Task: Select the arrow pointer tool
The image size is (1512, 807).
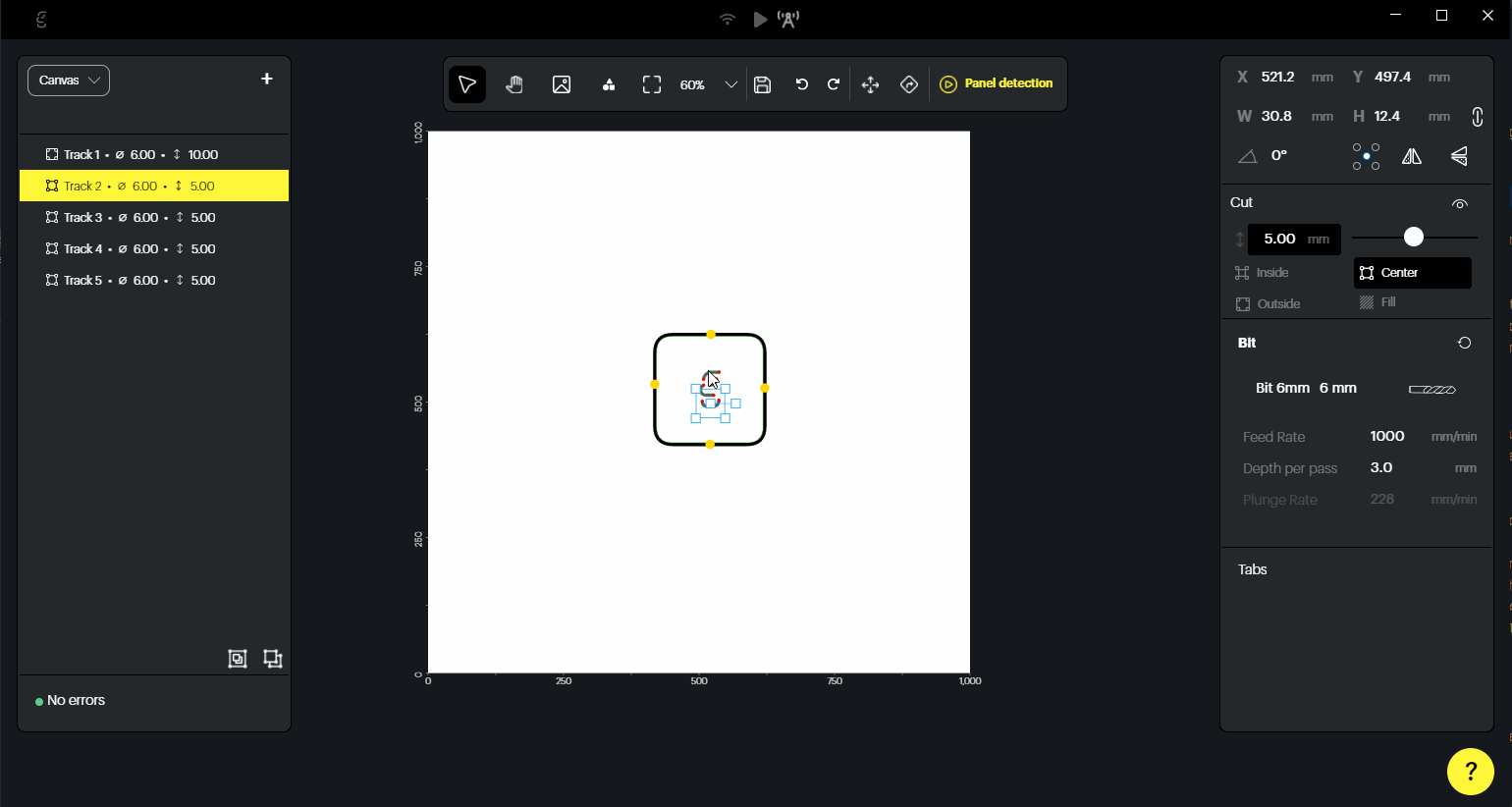Action: pos(467,84)
